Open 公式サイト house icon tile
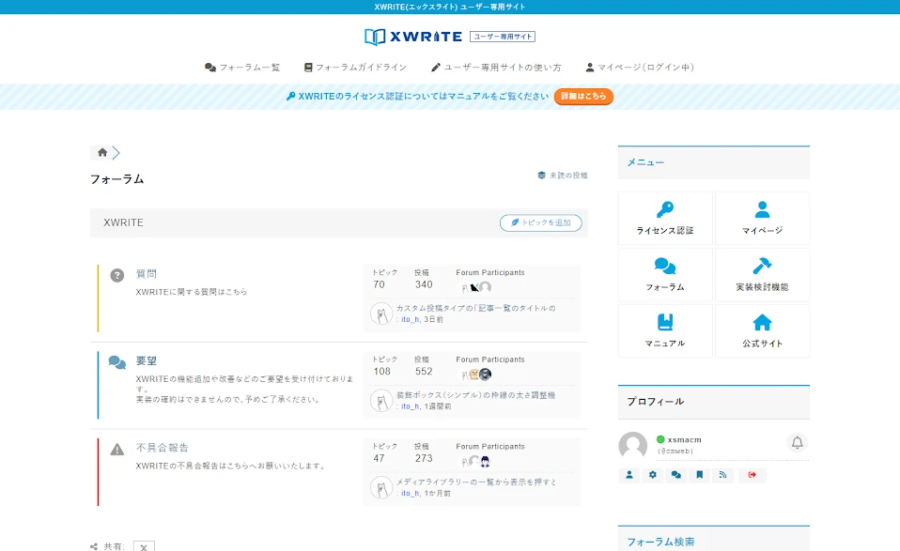This screenshot has height=551, width=900. 762,331
